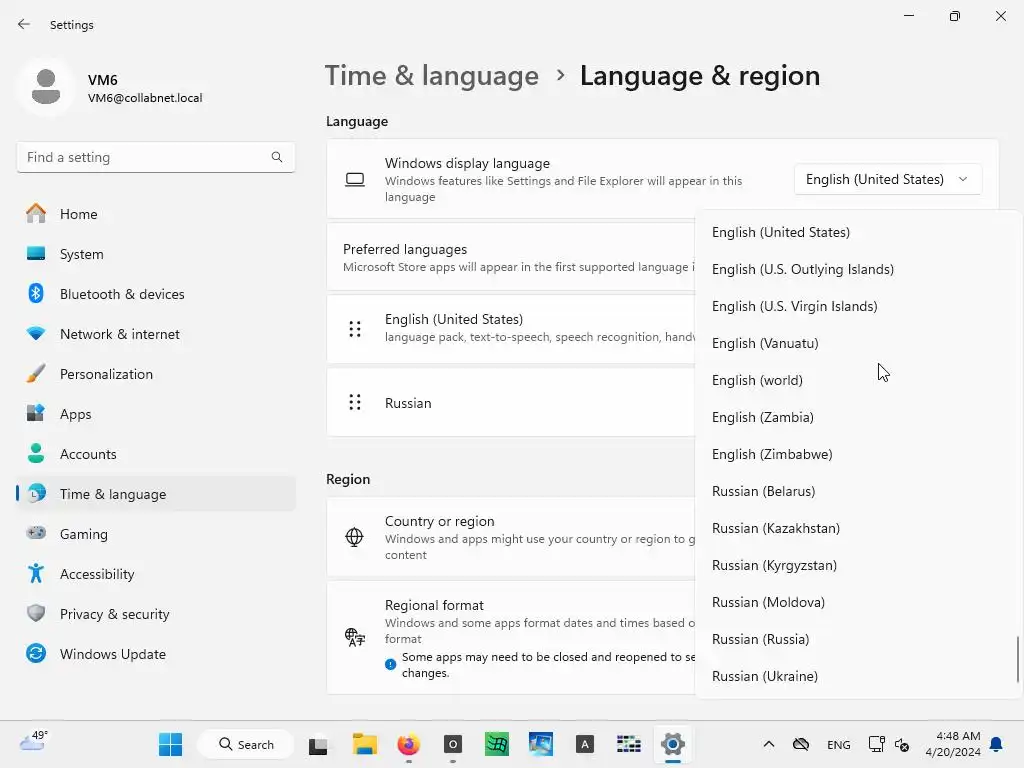Viewport: 1024px width, 768px height.
Task: Open Apps settings page
Action: (x=155, y=413)
